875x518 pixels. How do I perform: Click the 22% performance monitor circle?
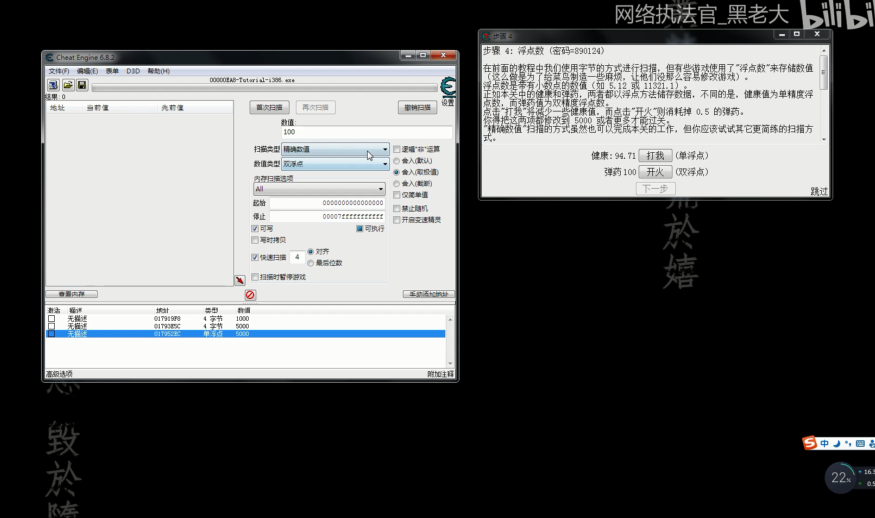(840, 478)
